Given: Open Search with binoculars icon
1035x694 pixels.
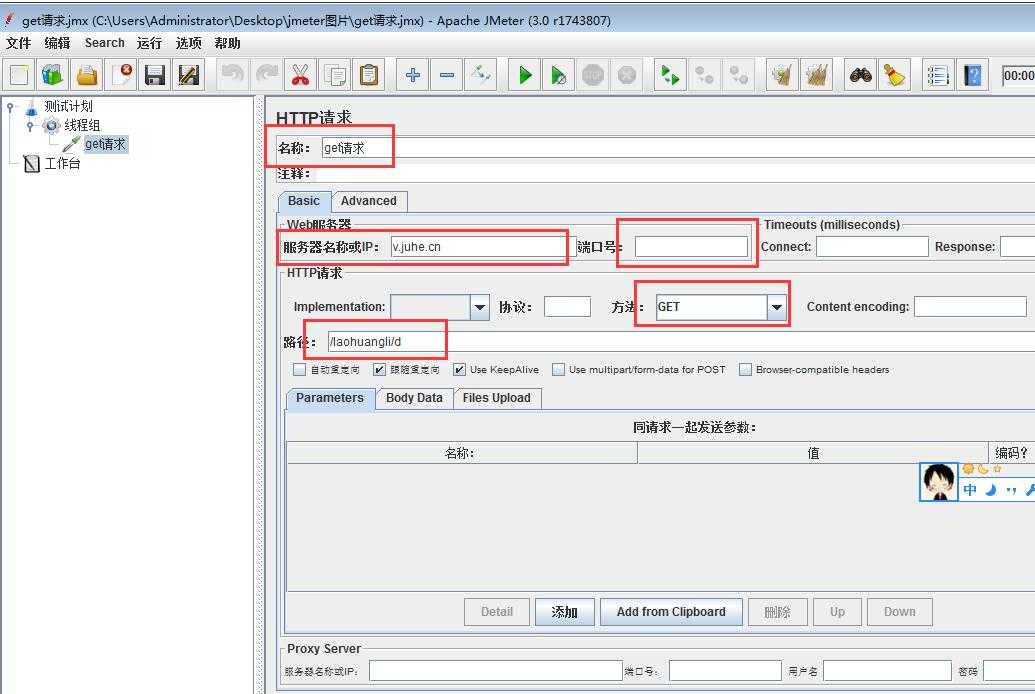Looking at the screenshot, I should 860,75.
